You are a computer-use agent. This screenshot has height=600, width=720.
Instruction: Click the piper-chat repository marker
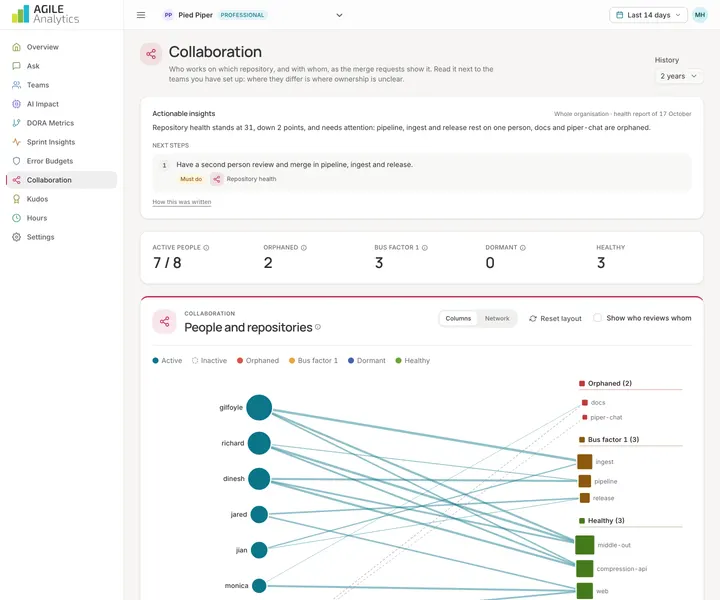[x=585, y=417]
